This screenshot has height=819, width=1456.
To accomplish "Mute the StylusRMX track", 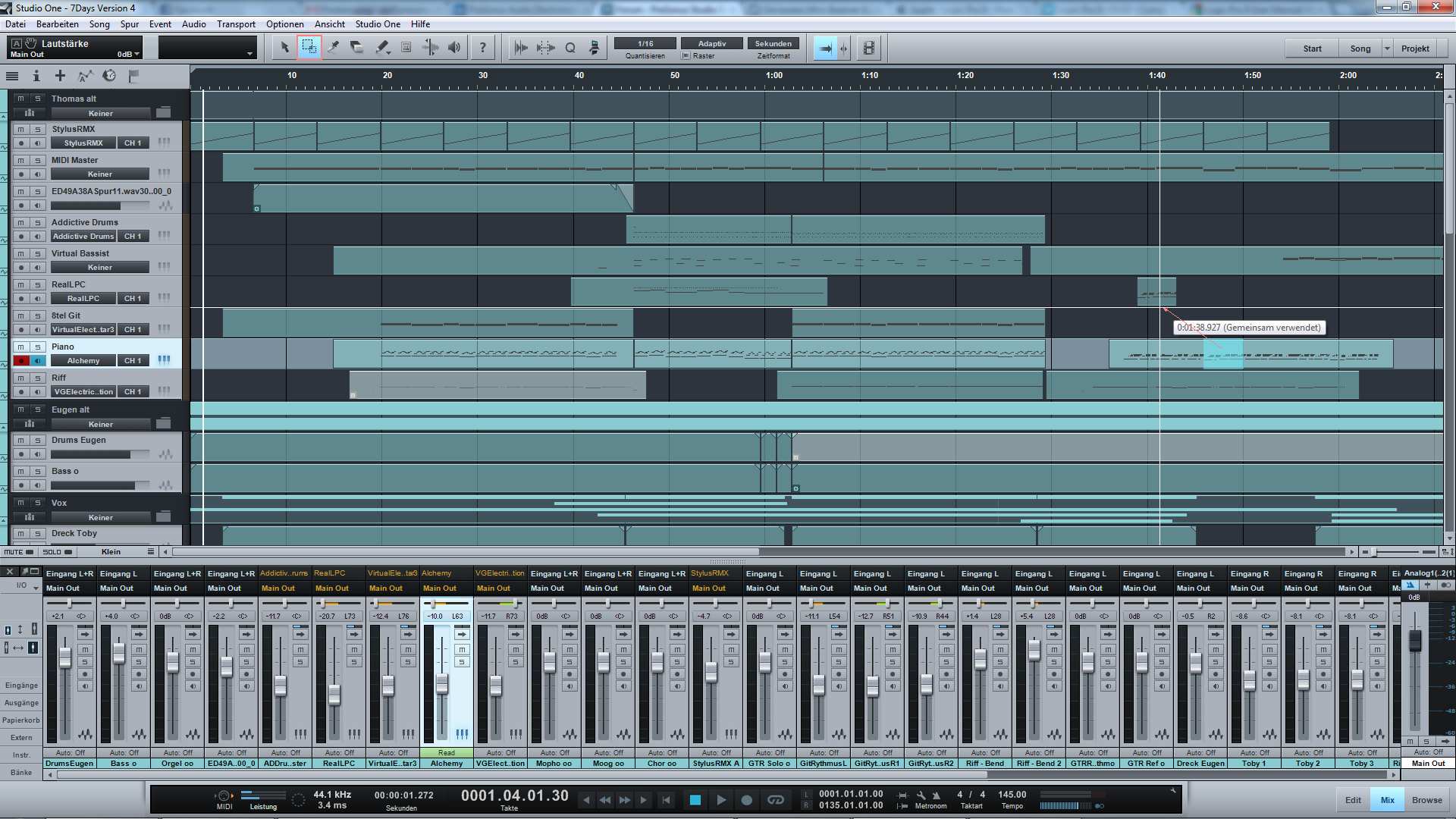I will [21, 130].
